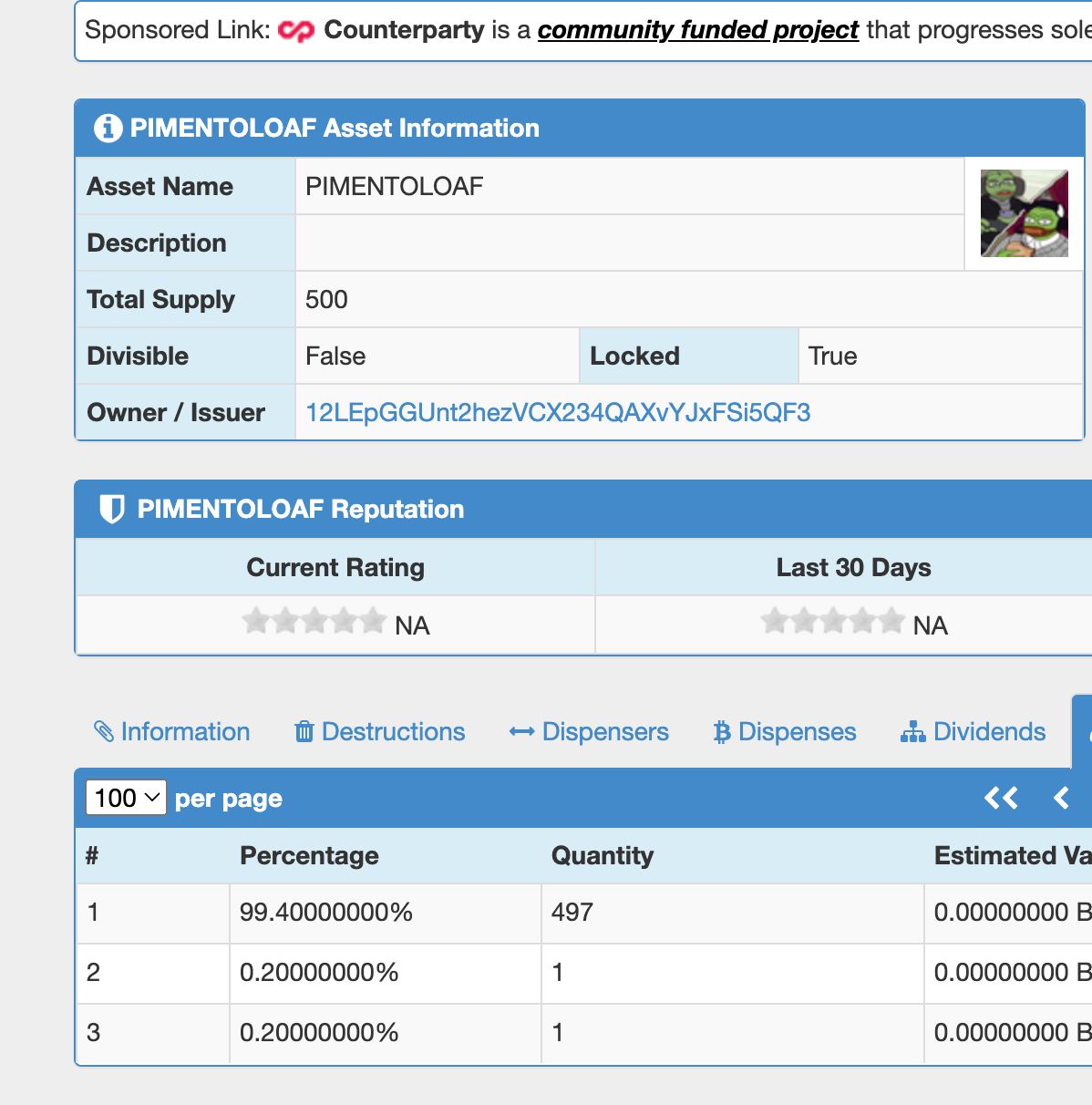The image size is (1092, 1105).
Task: Click the trash can icon for Destructions
Action: coord(304,732)
